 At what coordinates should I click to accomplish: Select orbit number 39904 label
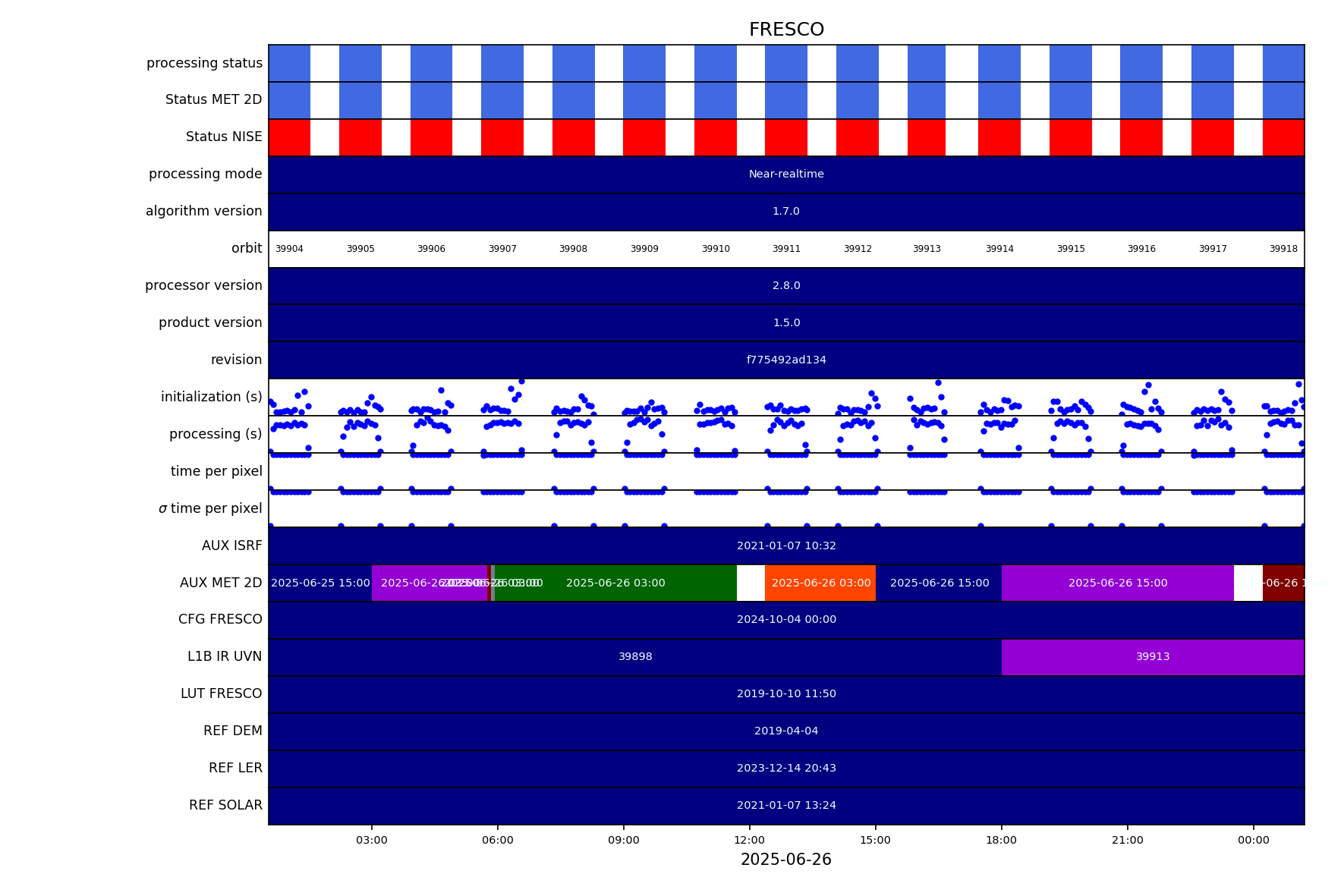(x=289, y=249)
